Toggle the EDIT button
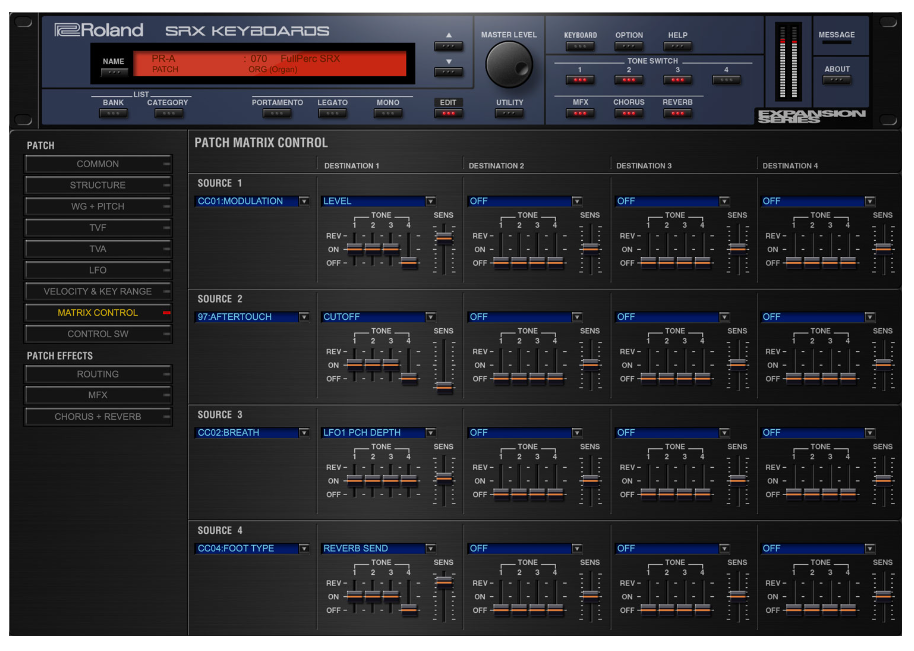 pyautogui.click(x=448, y=114)
